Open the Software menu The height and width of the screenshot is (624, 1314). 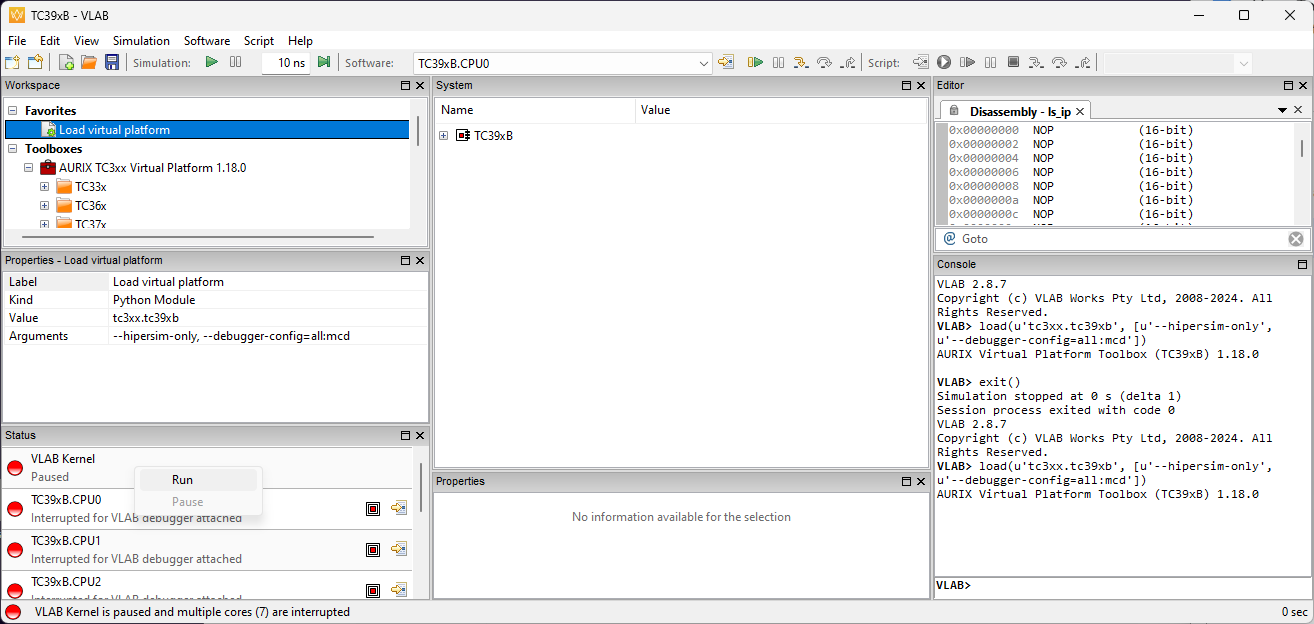(x=207, y=41)
